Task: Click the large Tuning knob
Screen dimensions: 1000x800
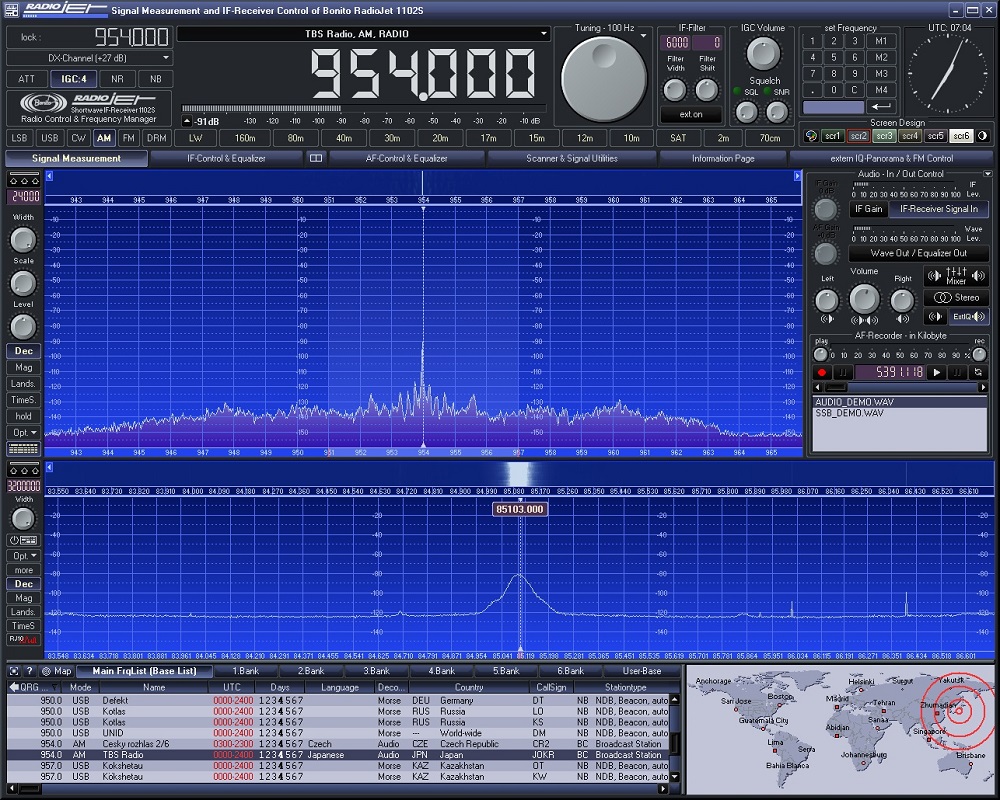Action: [x=603, y=78]
